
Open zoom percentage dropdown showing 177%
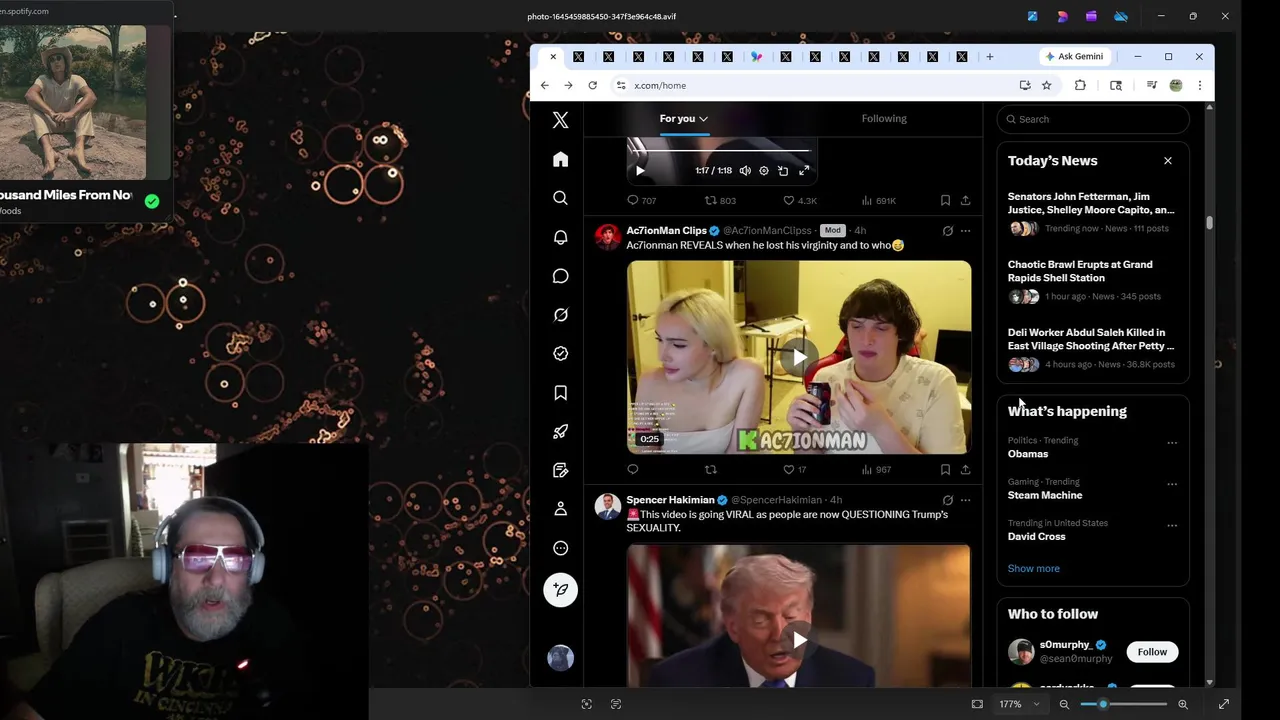point(1019,704)
